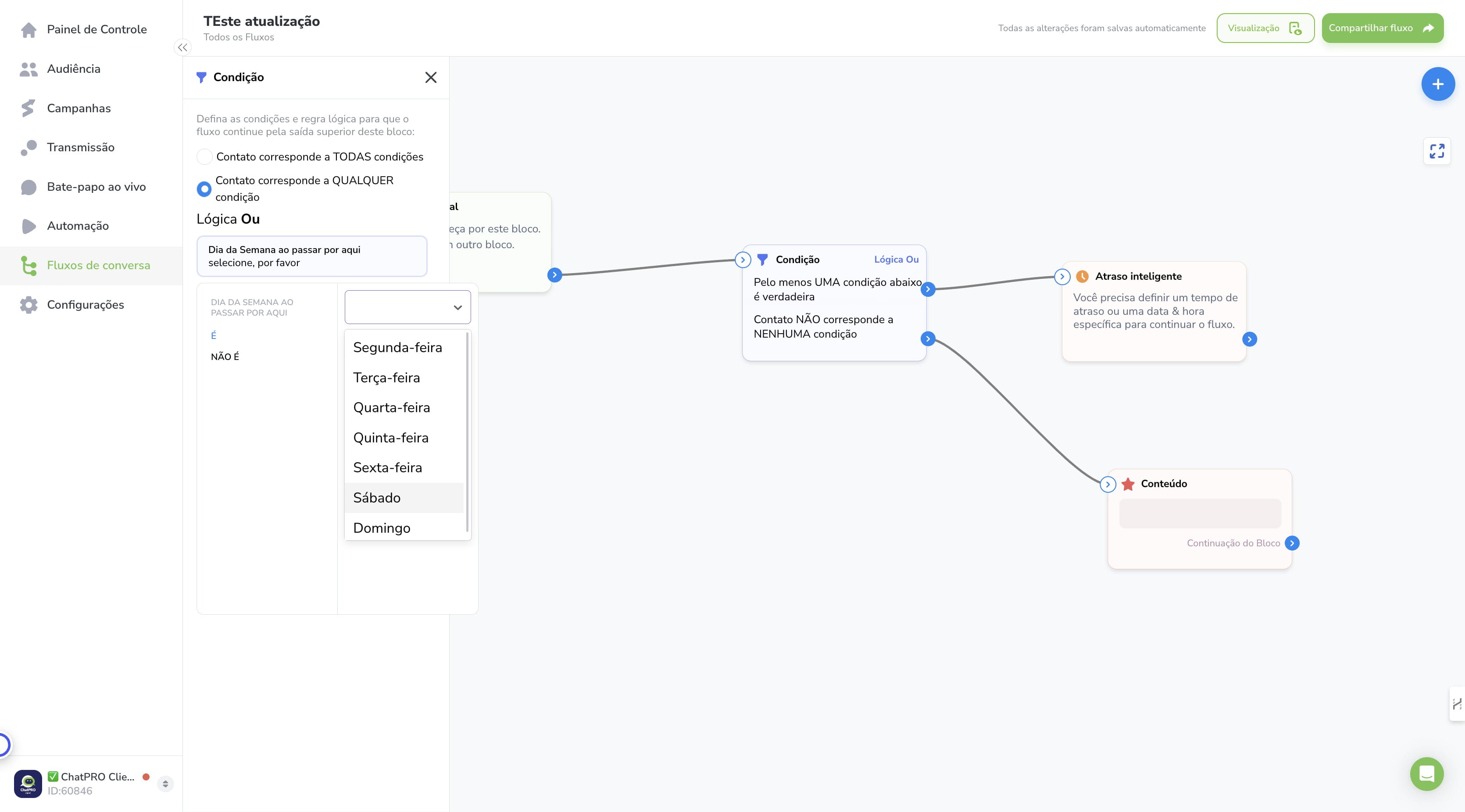This screenshot has width=1465, height=812.
Task: Open the green chat support bubble
Action: pos(1426,774)
